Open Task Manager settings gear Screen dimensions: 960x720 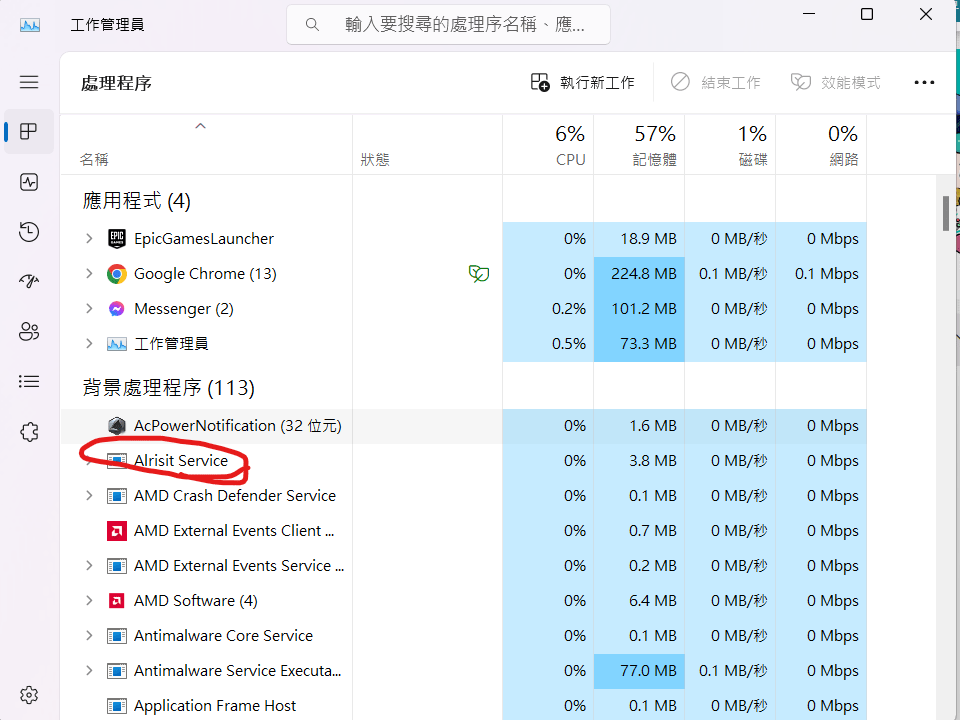pos(29,695)
